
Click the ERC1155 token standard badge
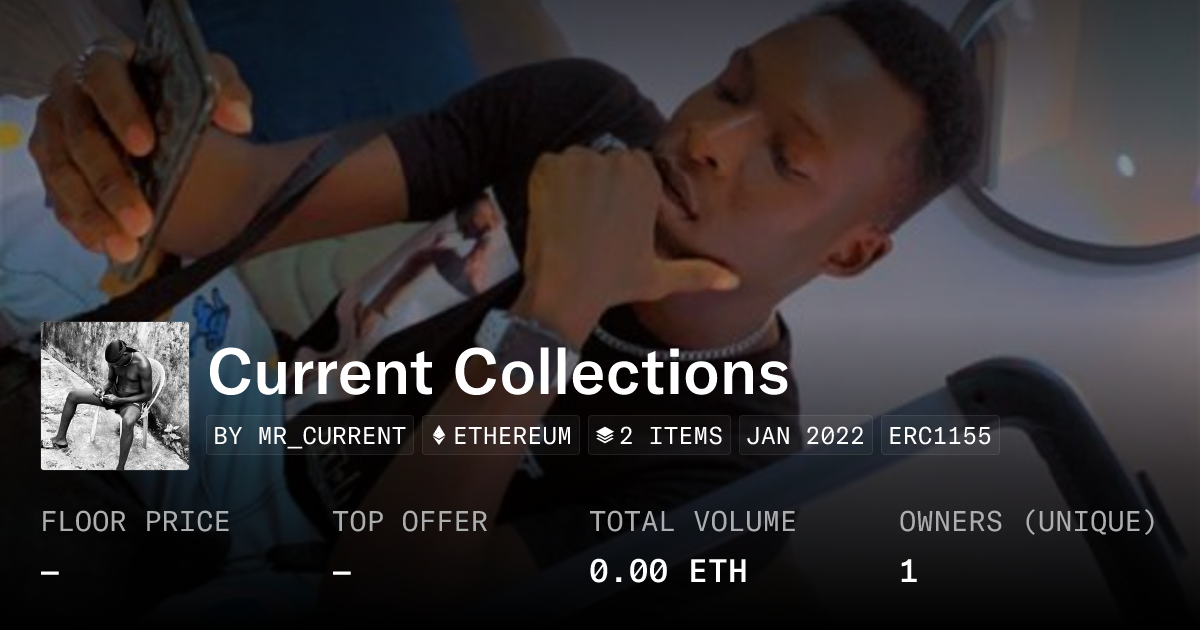point(940,436)
